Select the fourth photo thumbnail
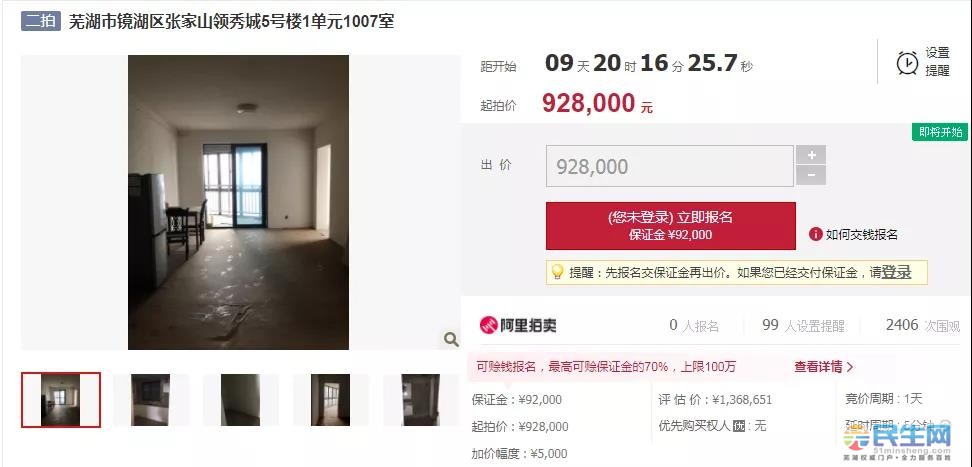The width and height of the screenshot is (972, 467). click(x=330, y=400)
